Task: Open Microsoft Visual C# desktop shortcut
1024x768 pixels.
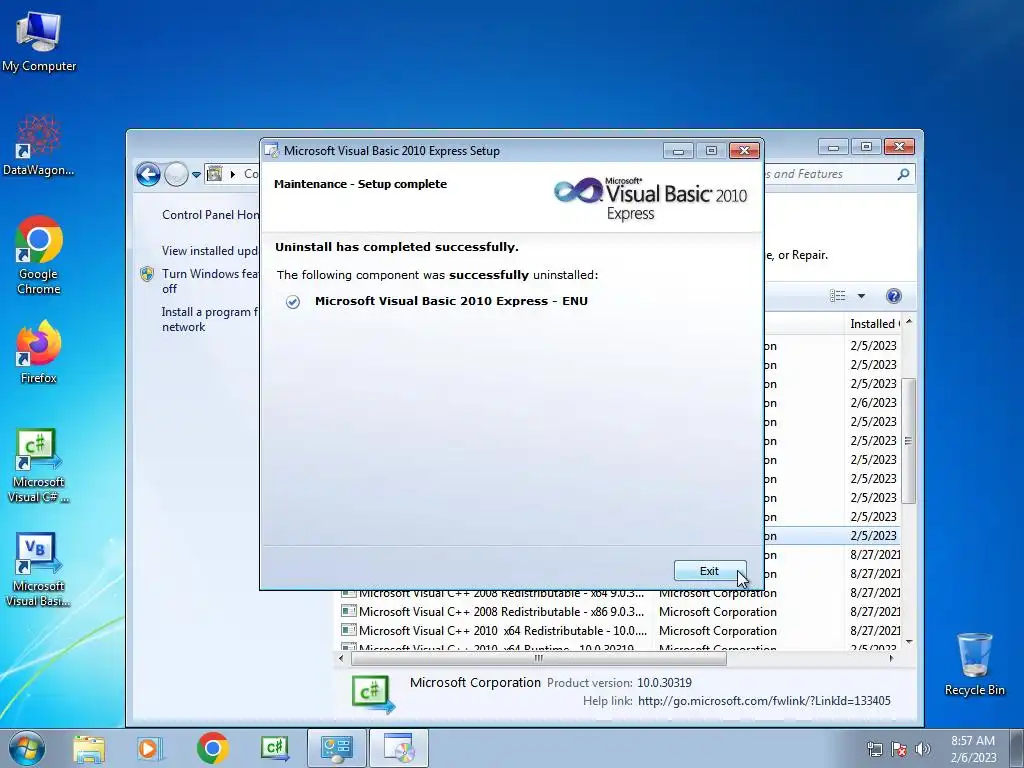Action: (39, 466)
